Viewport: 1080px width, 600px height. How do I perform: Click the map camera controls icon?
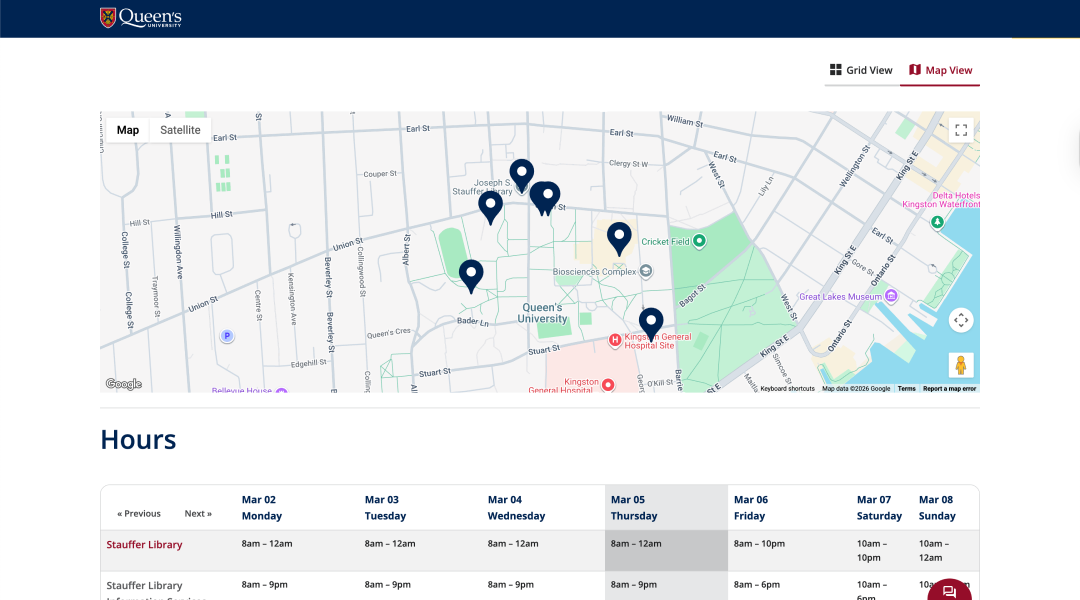[x=961, y=320]
